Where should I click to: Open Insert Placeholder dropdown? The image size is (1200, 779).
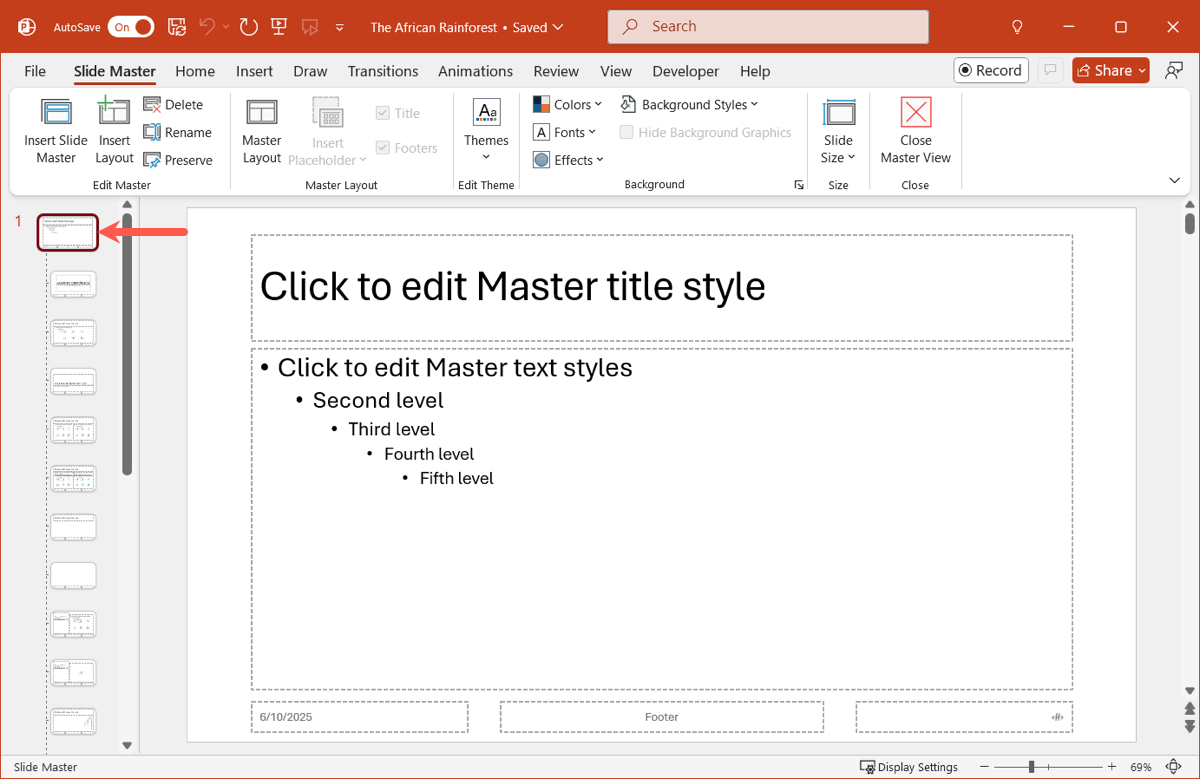tap(328, 131)
